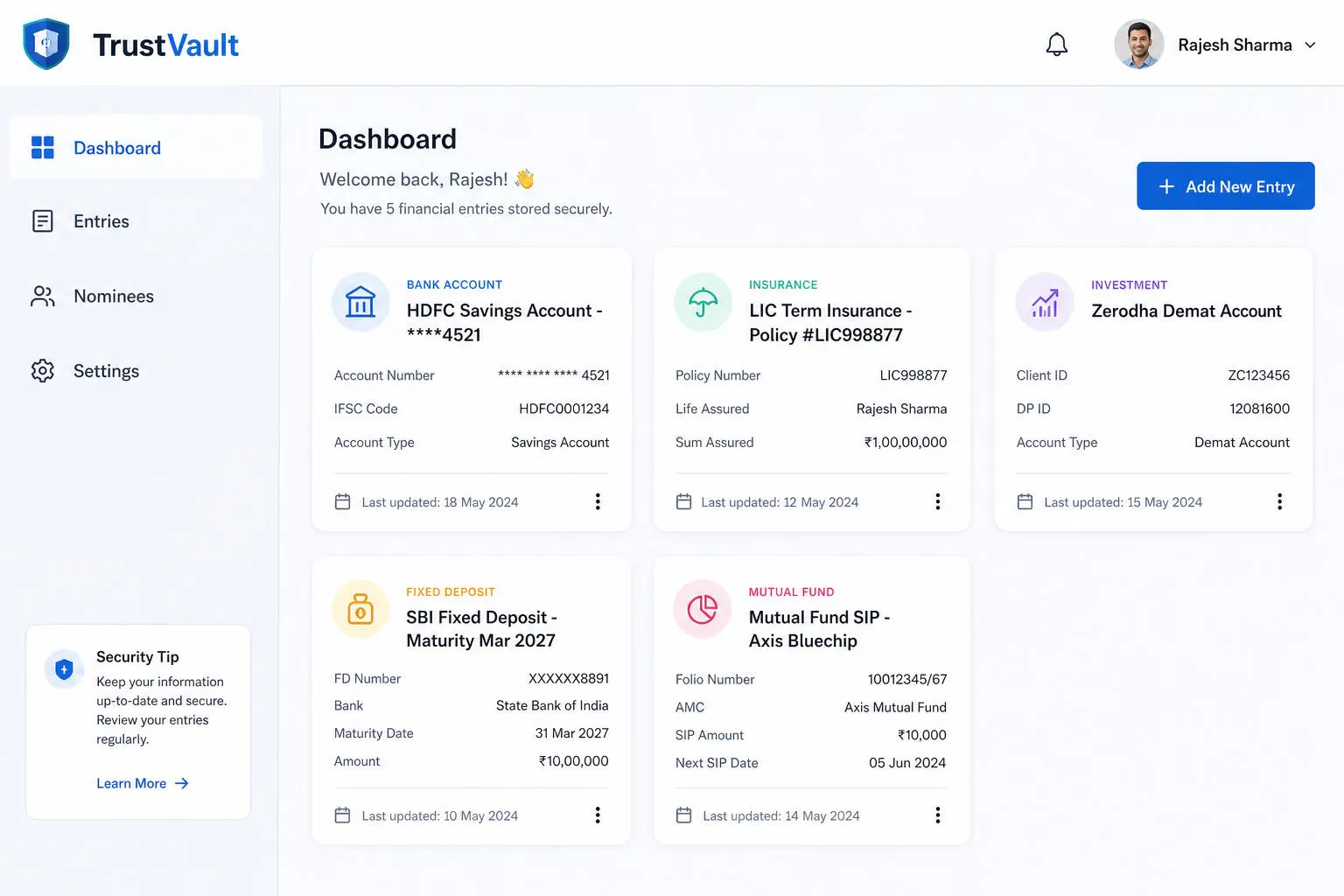The image size is (1344, 896).
Task: Click the bank building icon on HDFC card
Action: 360,302
